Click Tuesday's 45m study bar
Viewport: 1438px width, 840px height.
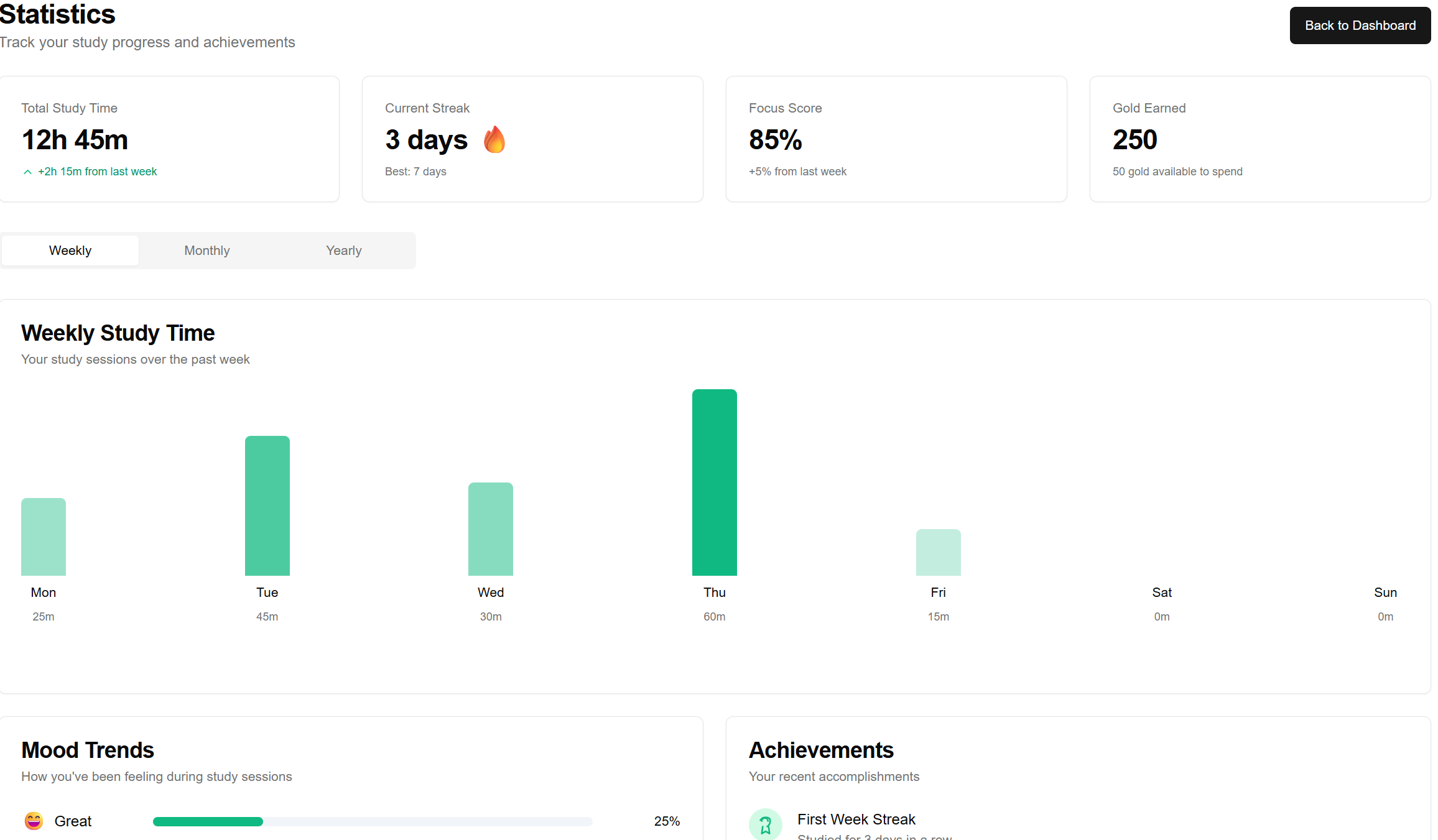[x=267, y=504]
